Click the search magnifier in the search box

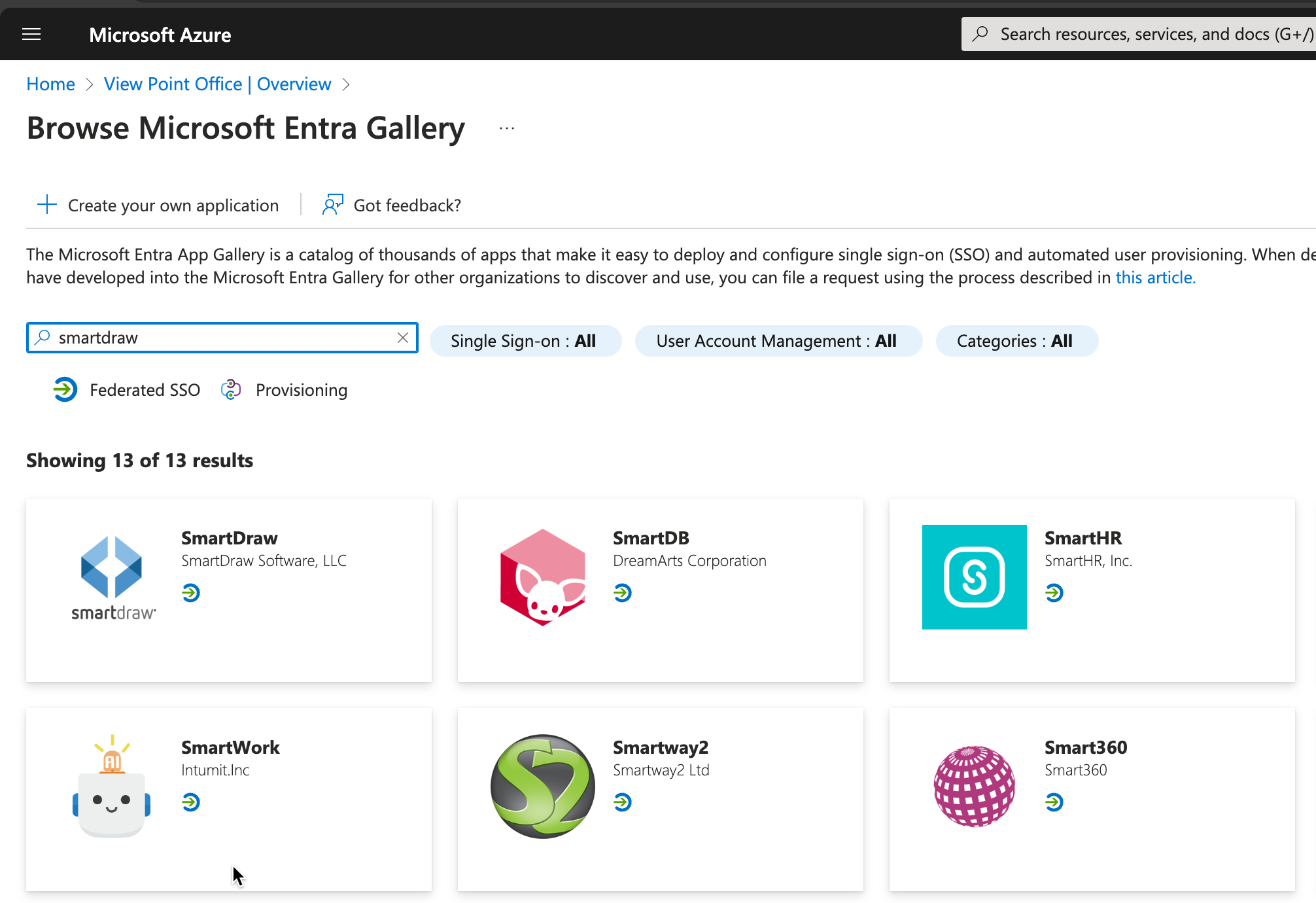[42, 338]
